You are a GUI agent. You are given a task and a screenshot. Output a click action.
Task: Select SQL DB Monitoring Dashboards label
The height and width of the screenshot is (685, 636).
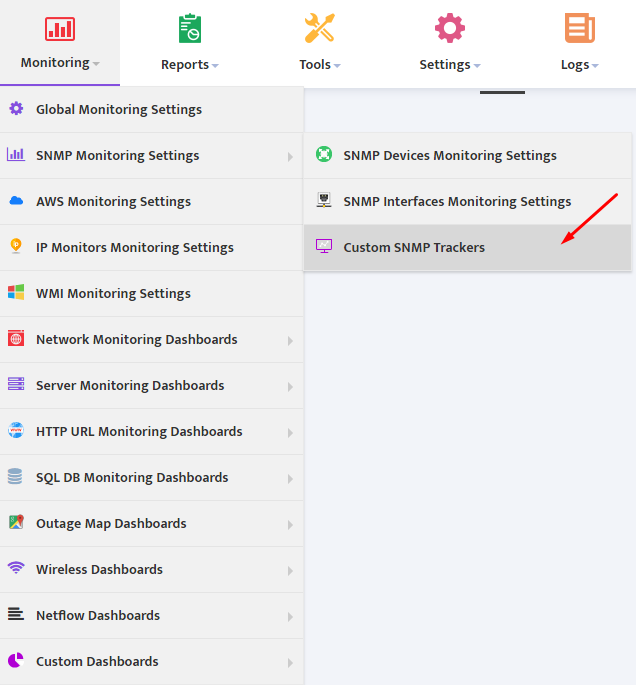132,477
